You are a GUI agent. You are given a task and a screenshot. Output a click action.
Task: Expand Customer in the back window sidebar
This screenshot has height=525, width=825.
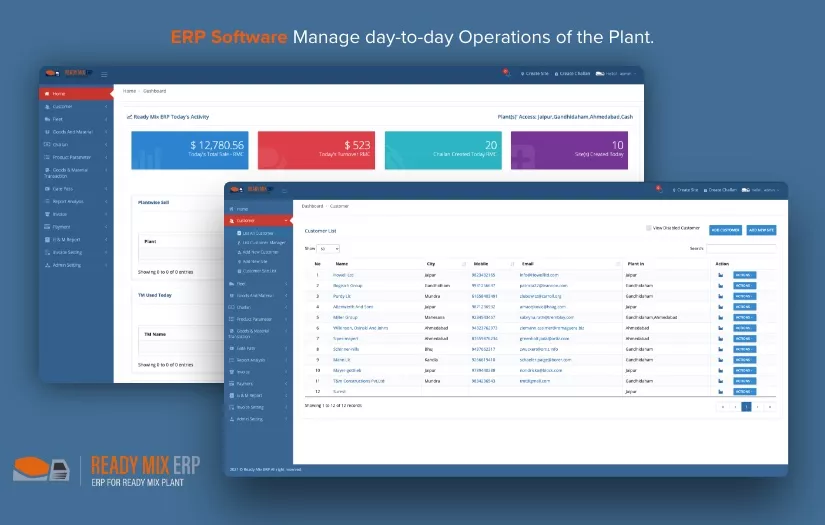[x=76, y=106]
